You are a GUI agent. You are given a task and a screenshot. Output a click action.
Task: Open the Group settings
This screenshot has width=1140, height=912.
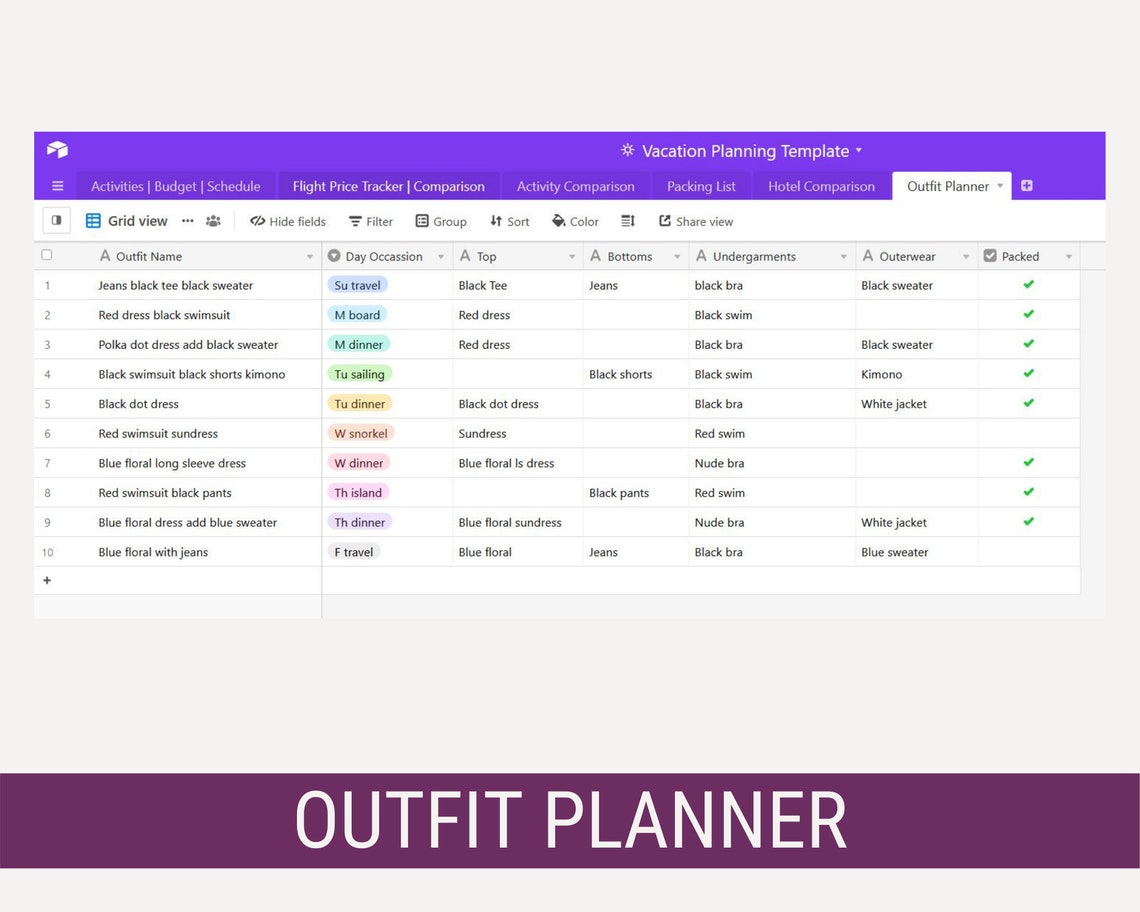(x=440, y=221)
